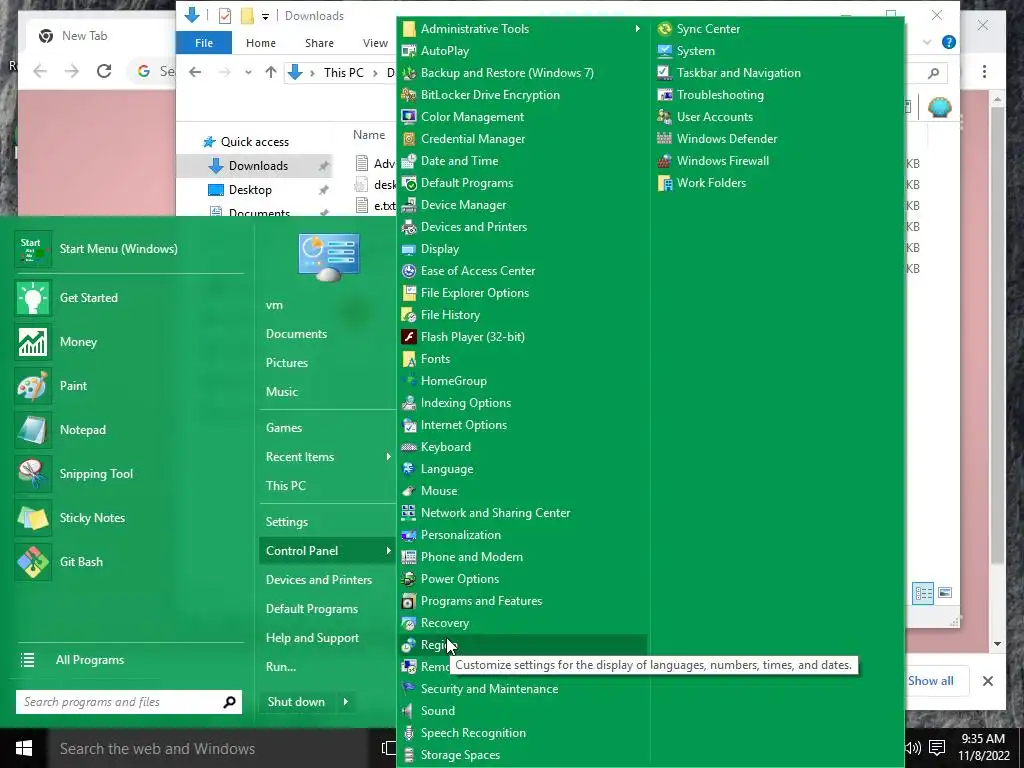Select Desktop in Explorer navigation pane
The height and width of the screenshot is (768, 1024).
coord(249,190)
